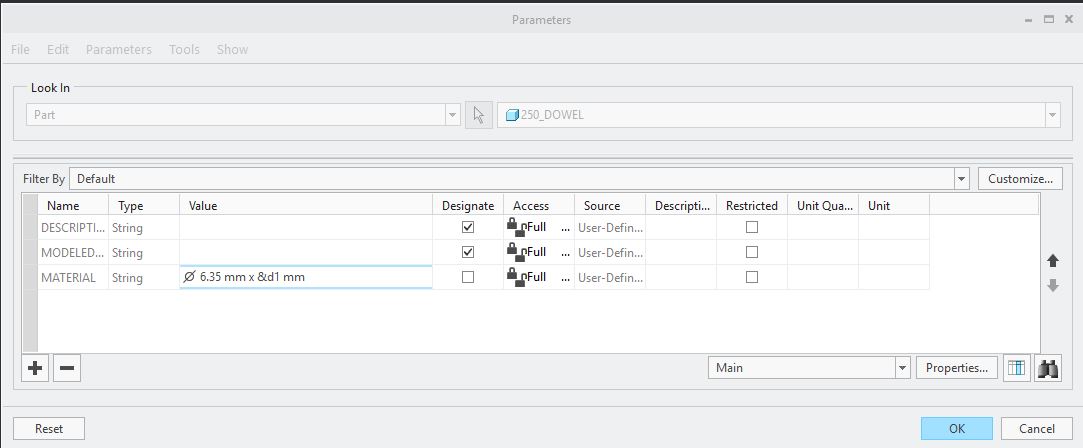Open access options ellipsis for MODELED row
1083x448 pixels.
(x=566, y=253)
